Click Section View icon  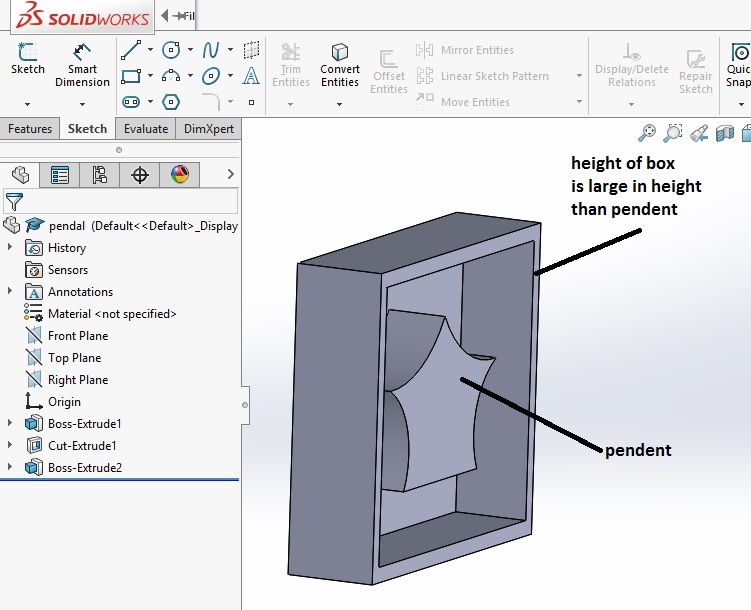coord(725,133)
